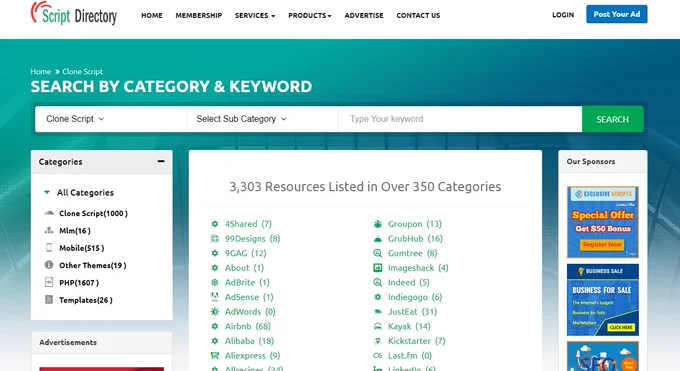Click the cart icon beside Aliexpress

[215, 355]
